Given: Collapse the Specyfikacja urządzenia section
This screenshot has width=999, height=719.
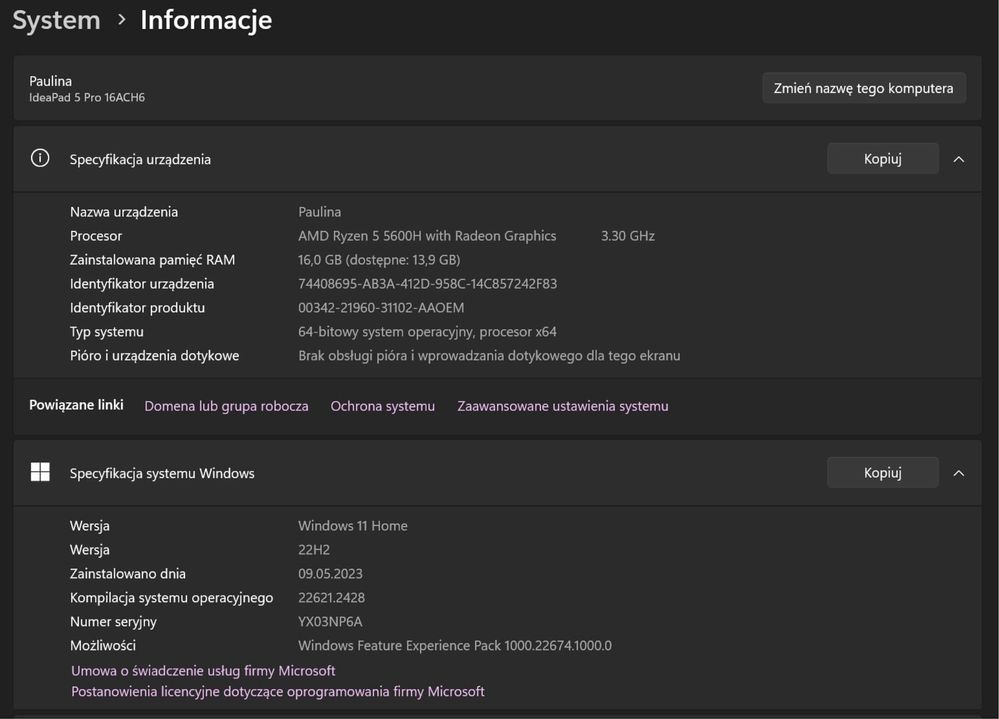Looking at the screenshot, I should pos(958,159).
